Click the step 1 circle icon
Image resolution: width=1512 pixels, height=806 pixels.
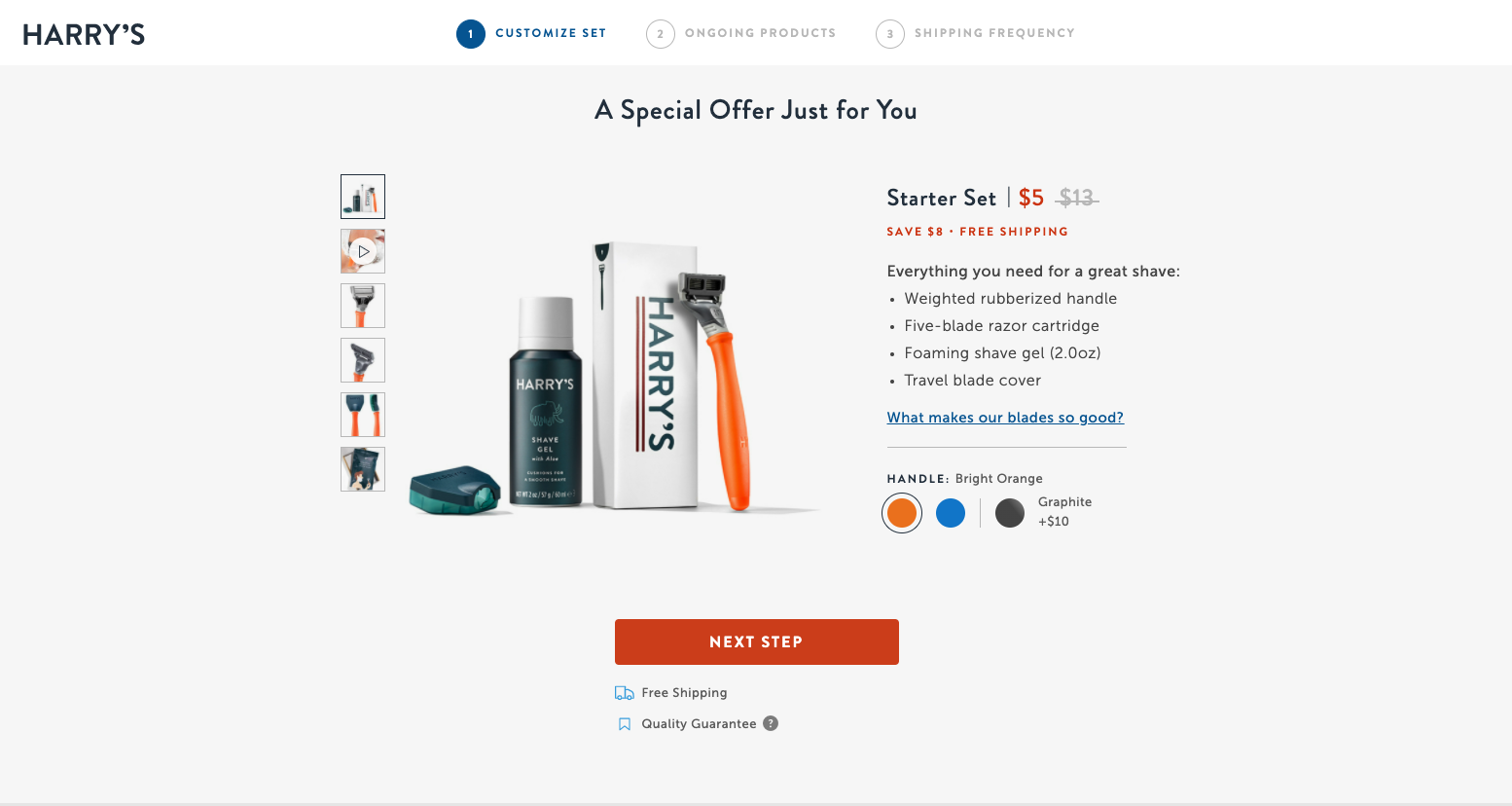click(471, 34)
